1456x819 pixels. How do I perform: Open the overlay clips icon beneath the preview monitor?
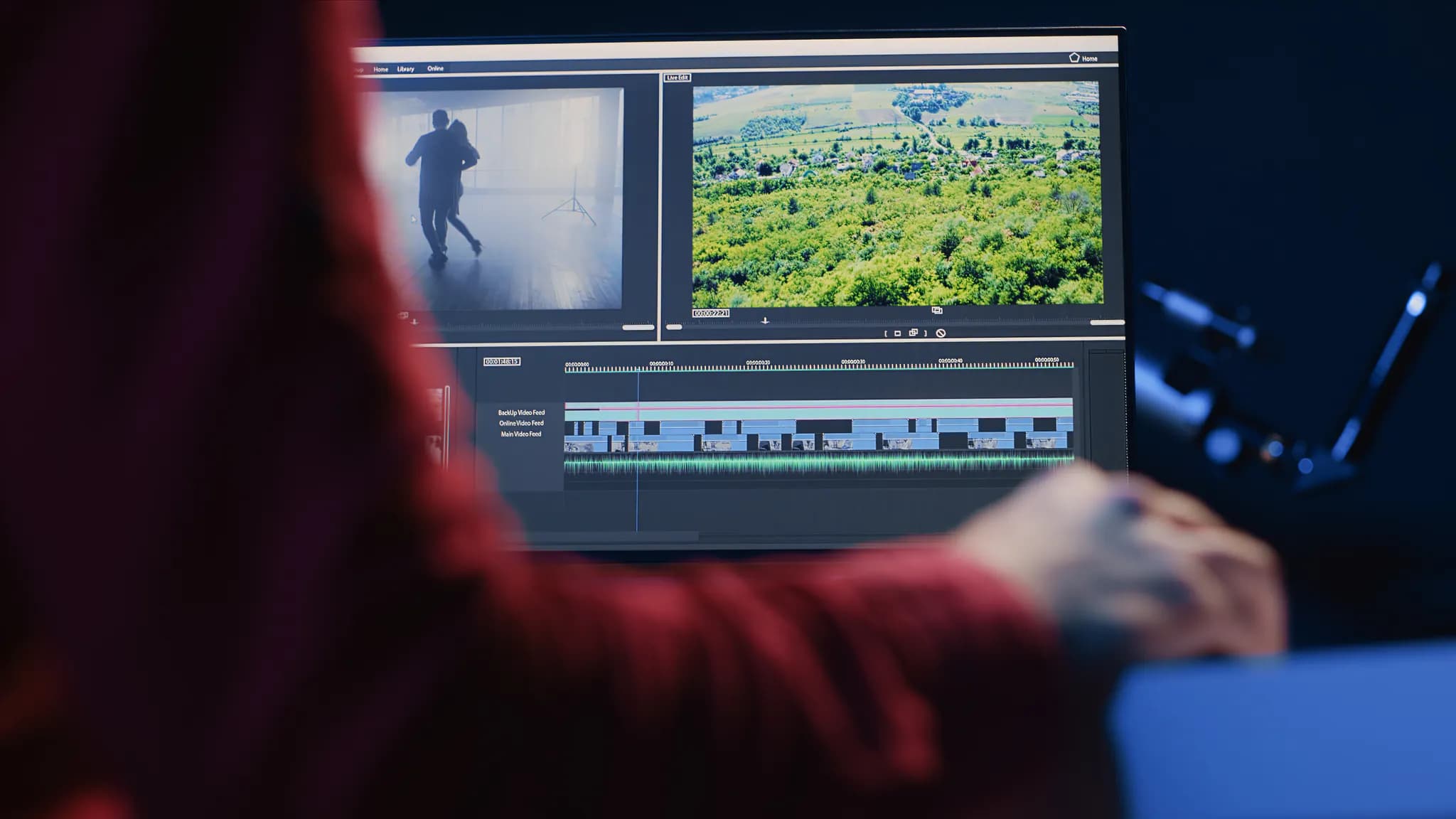pos(914,333)
